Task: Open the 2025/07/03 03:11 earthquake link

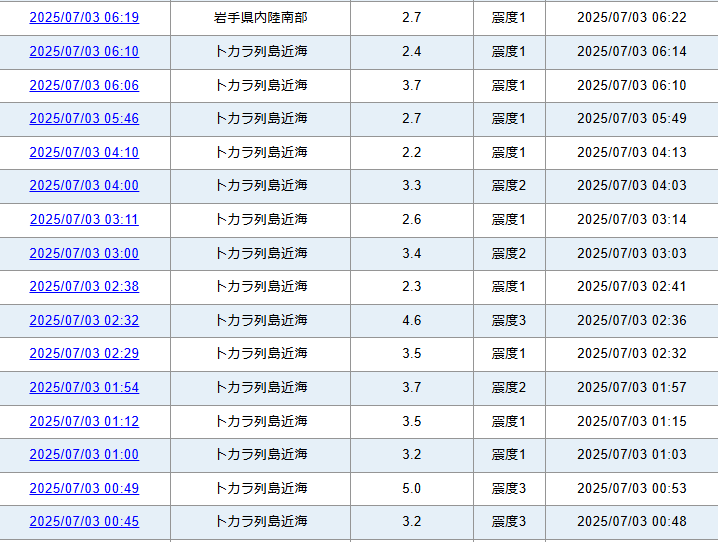Action: point(84,219)
